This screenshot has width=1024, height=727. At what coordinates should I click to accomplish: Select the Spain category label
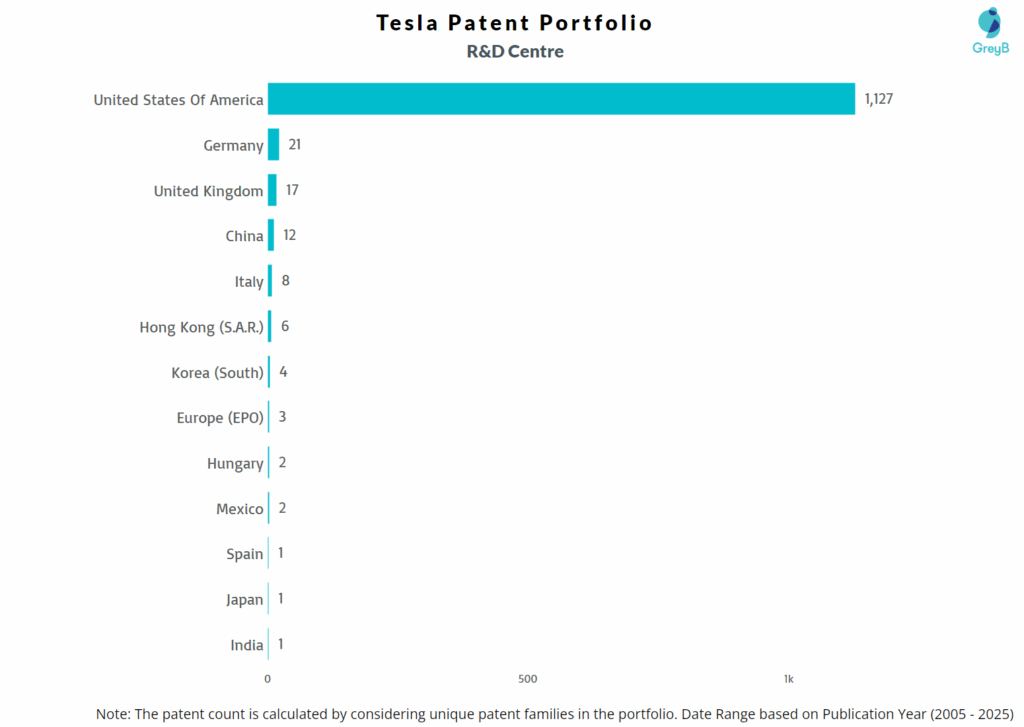coord(245,554)
